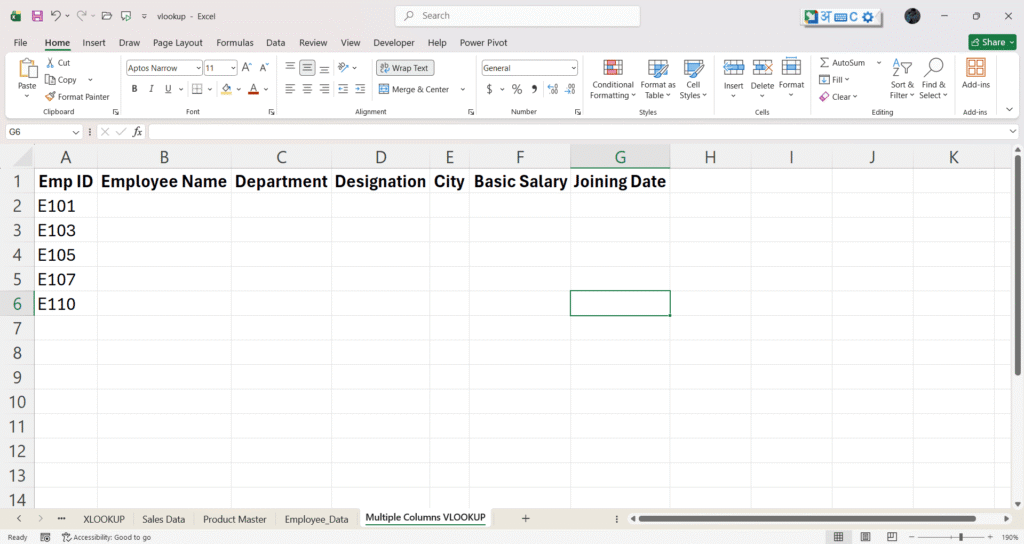Click the Insert Function fx icon
Image resolution: width=1024 pixels, height=544 pixels.
click(x=137, y=132)
